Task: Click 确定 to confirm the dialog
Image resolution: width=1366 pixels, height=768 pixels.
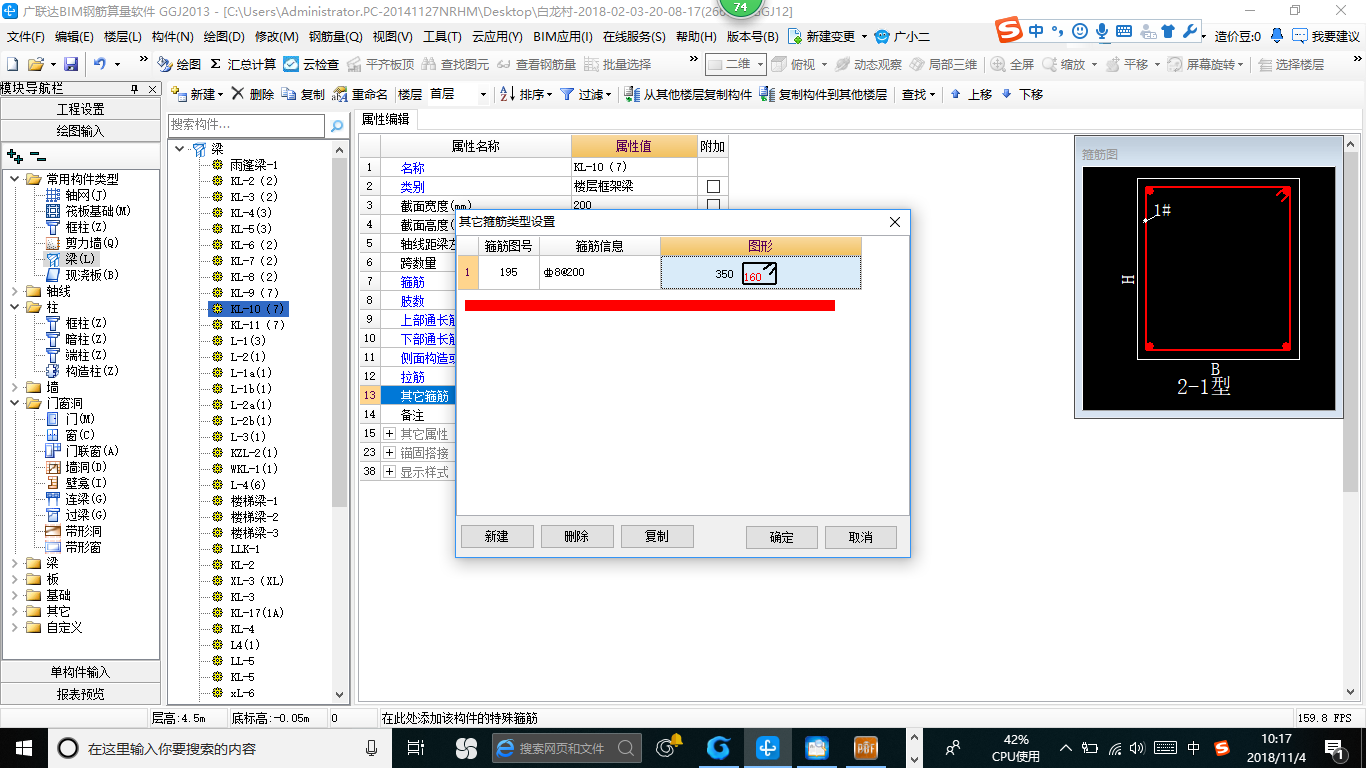Action: click(x=782, y=537)
